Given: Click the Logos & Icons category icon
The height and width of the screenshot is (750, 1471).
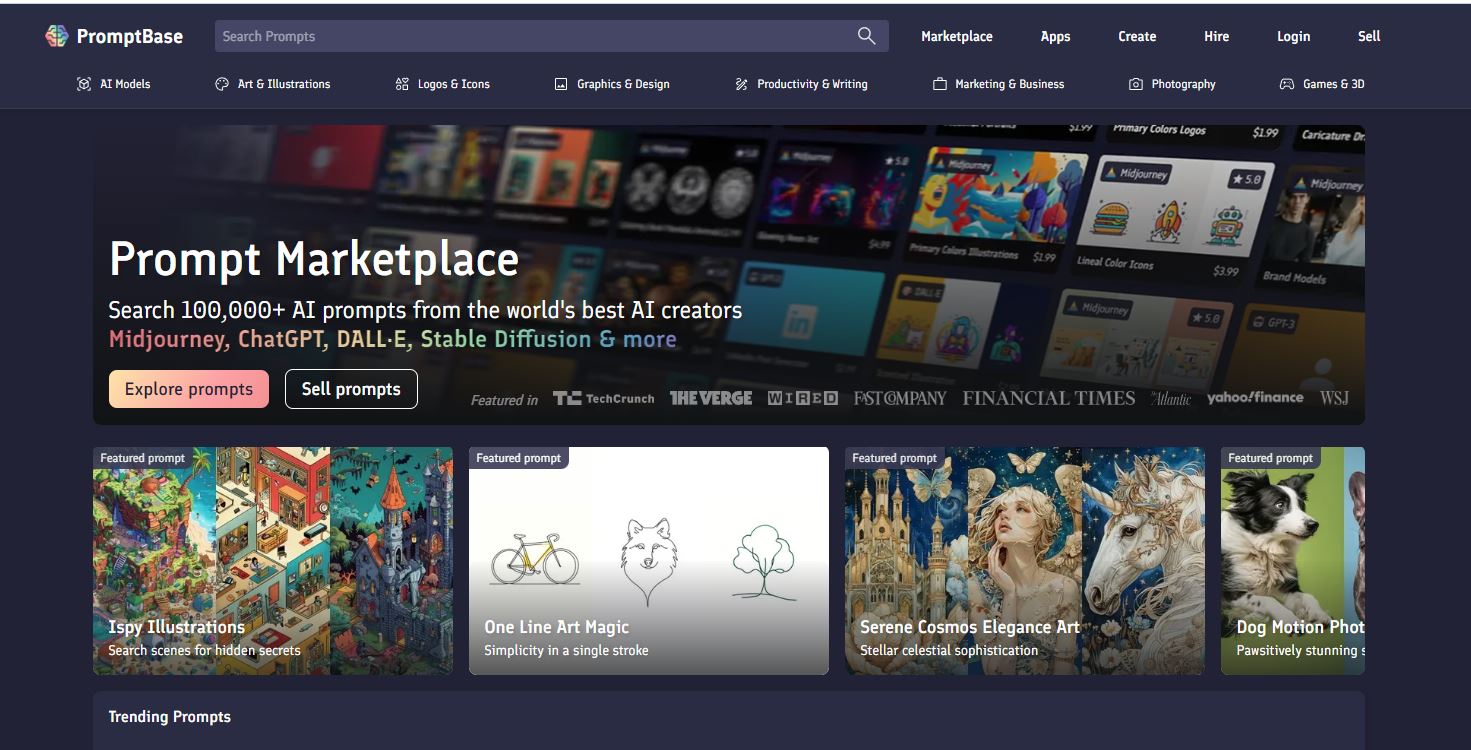Looking at the screenshot, I should [x=402, y=84].
